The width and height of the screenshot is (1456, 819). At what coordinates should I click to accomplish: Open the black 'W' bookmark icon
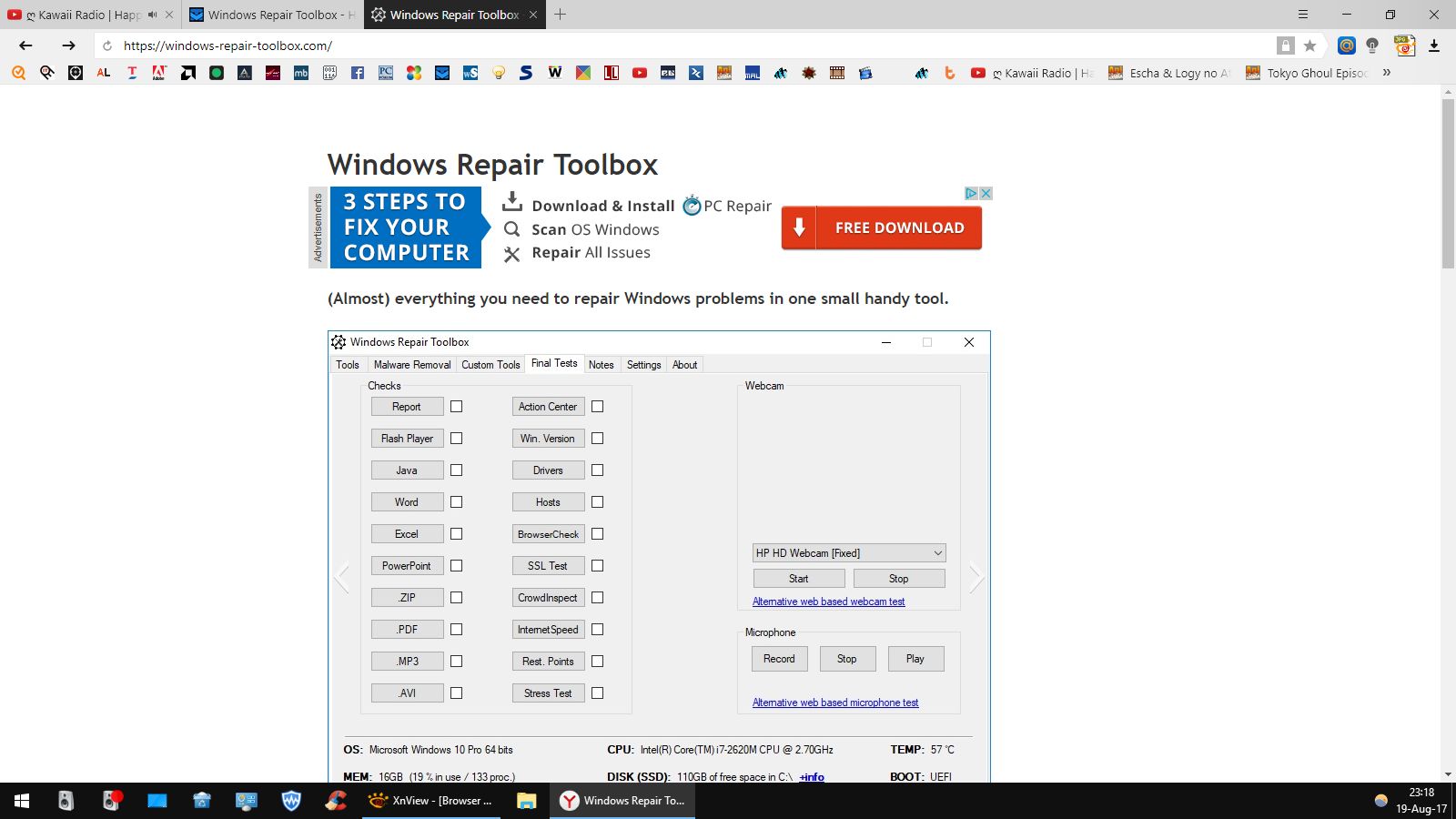coord(555,73)
